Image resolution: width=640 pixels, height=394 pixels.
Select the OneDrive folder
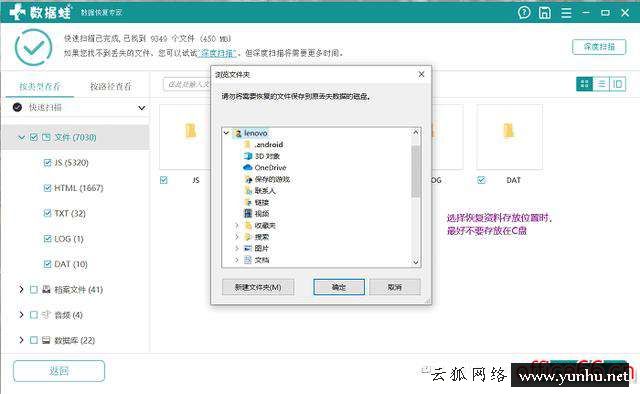click(x=270, y=167)
